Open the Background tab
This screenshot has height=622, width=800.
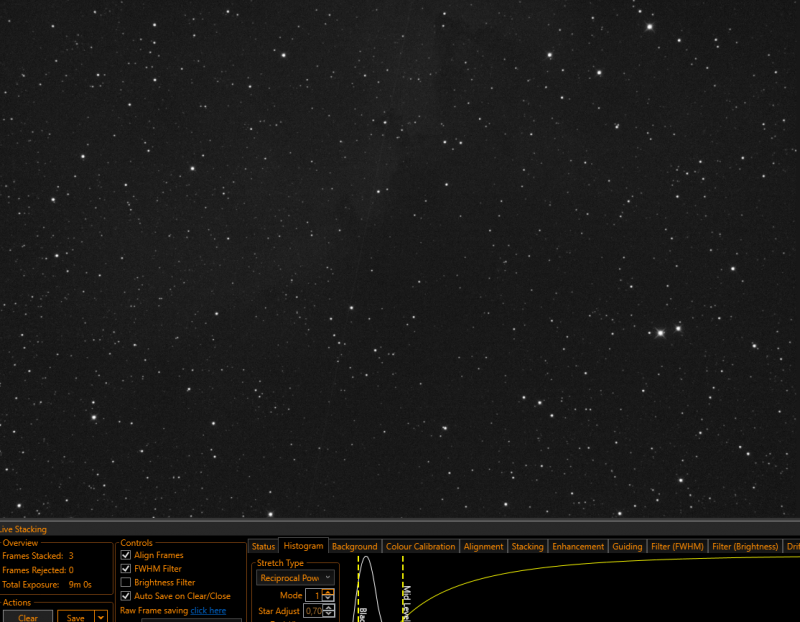click(355, 546)
